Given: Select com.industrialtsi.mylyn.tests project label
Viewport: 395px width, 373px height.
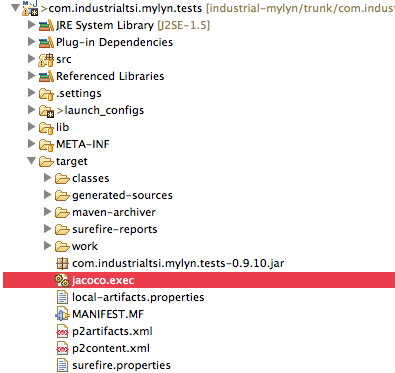Looking at the screenshot, I should (x=125, y=8).
